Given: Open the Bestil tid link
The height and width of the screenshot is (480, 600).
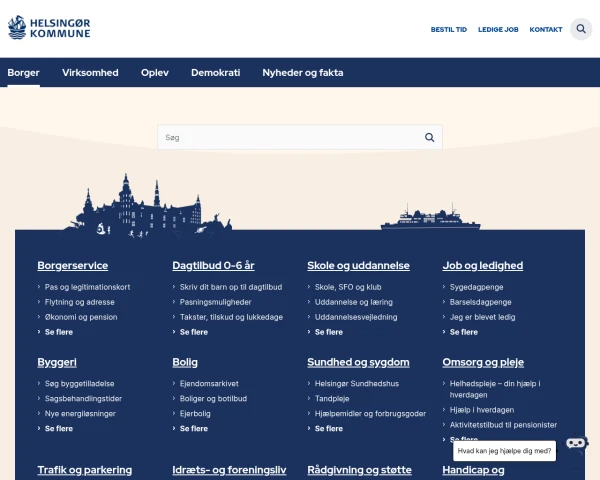Looking at the screenshot, I should tap(448, 29).
